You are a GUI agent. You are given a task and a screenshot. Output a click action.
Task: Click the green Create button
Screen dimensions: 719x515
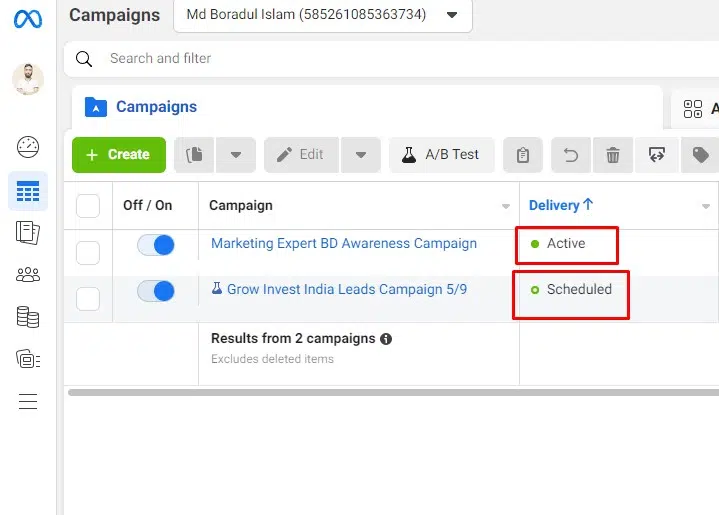pos(118,155)
